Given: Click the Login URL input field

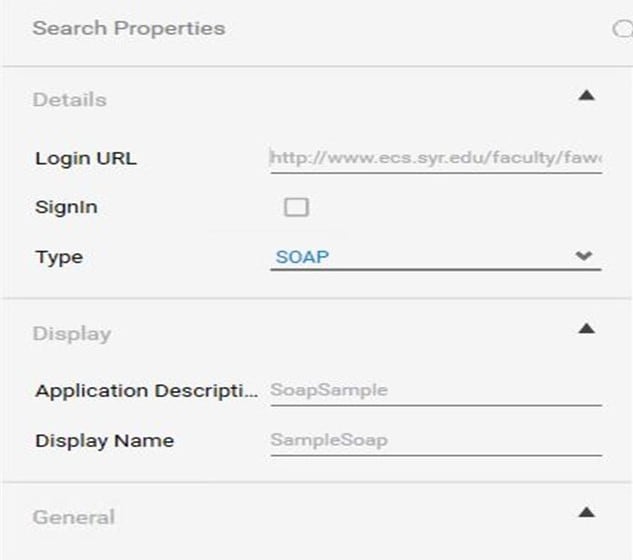Looking at the screenshot, I should [x=435, y=158].
